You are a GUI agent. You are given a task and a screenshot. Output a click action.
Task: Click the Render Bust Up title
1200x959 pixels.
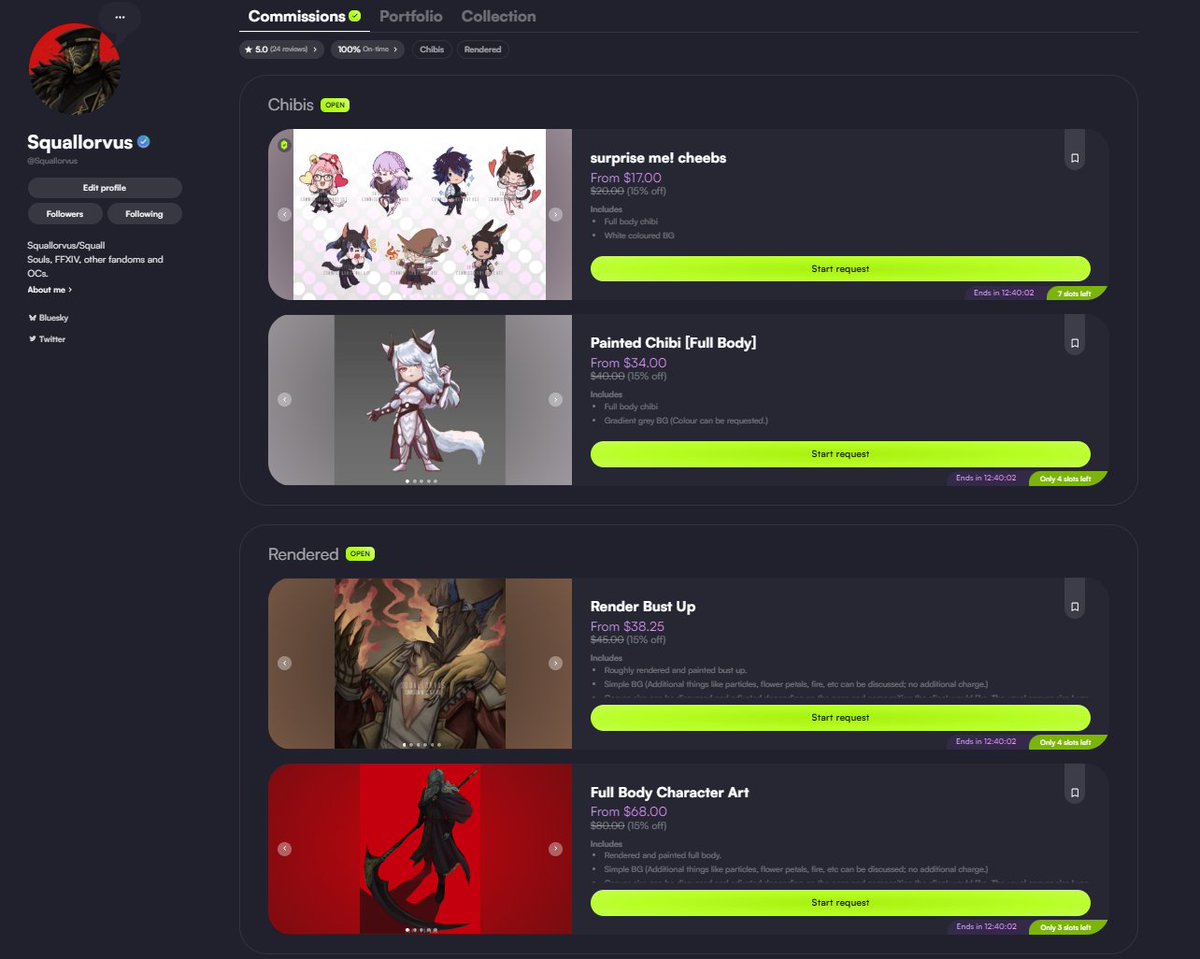[643, 606]
